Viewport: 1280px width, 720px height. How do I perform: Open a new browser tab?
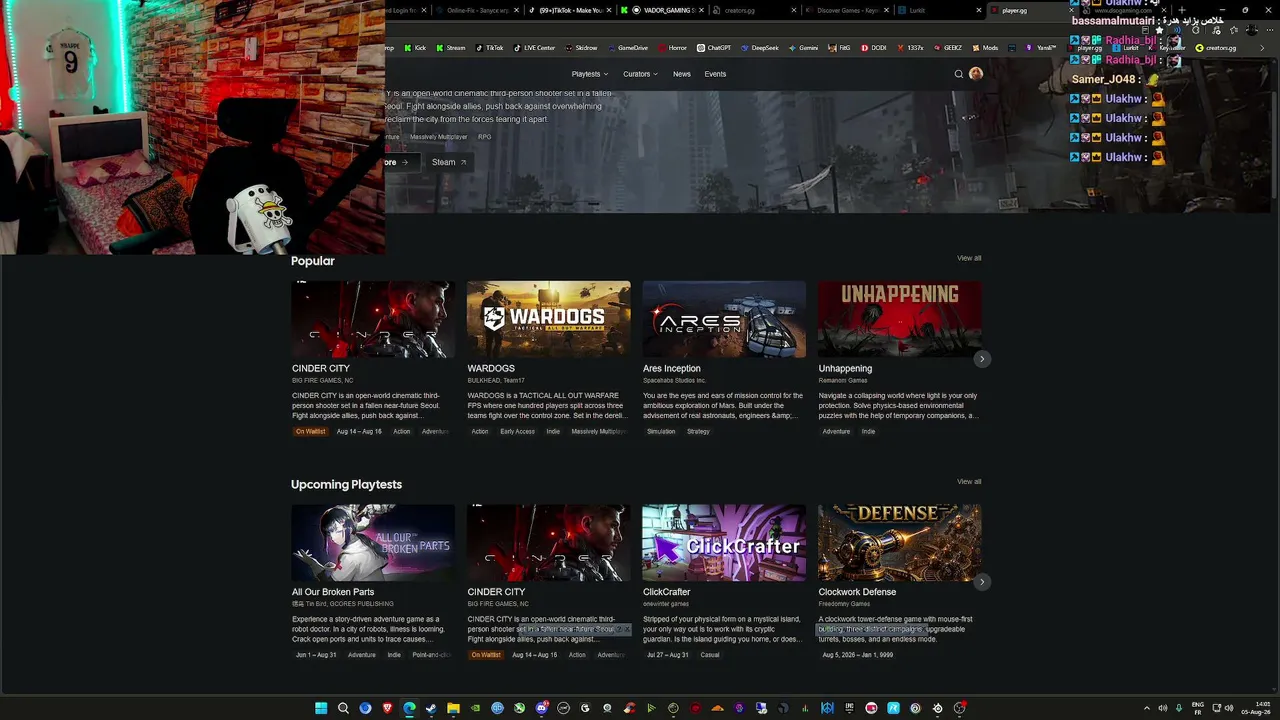pyautogui.click(x=1181, y=10)
